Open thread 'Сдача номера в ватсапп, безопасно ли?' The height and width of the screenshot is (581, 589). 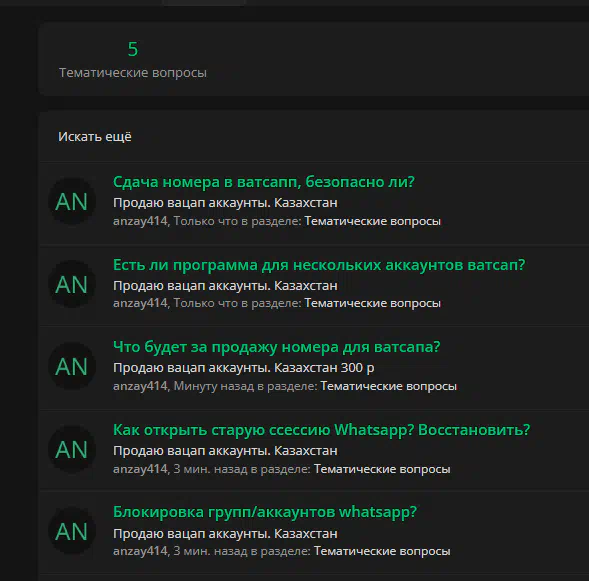coord(264,182)
